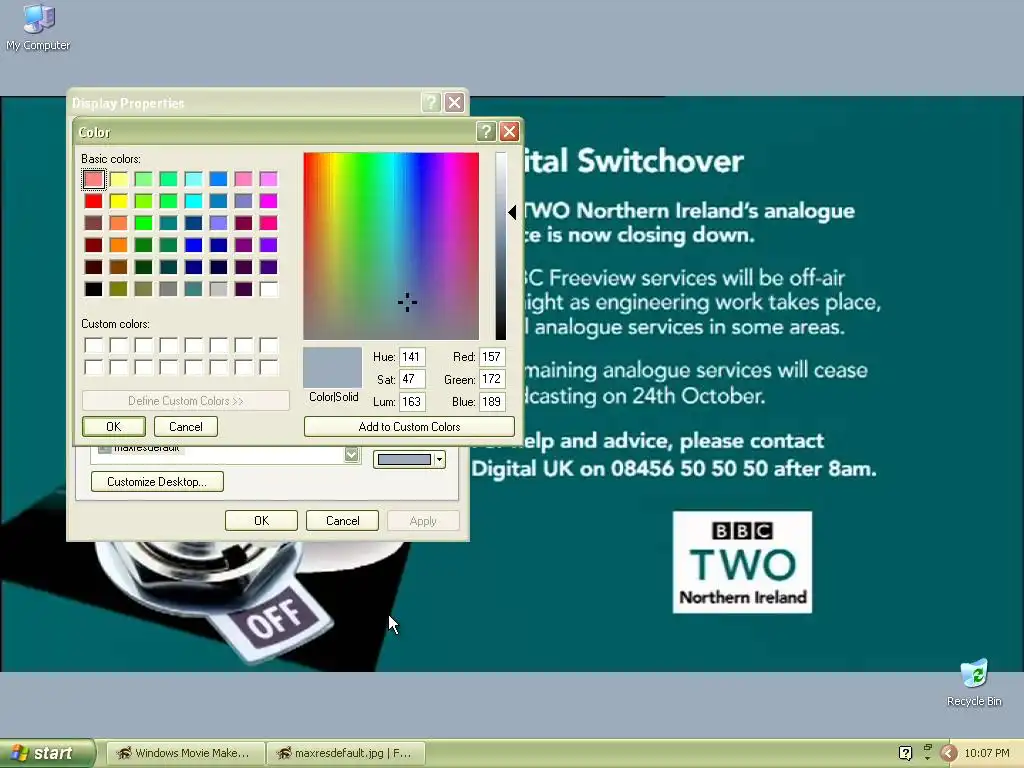
Task: Click the Windows Start button
Action: (47, 753)
